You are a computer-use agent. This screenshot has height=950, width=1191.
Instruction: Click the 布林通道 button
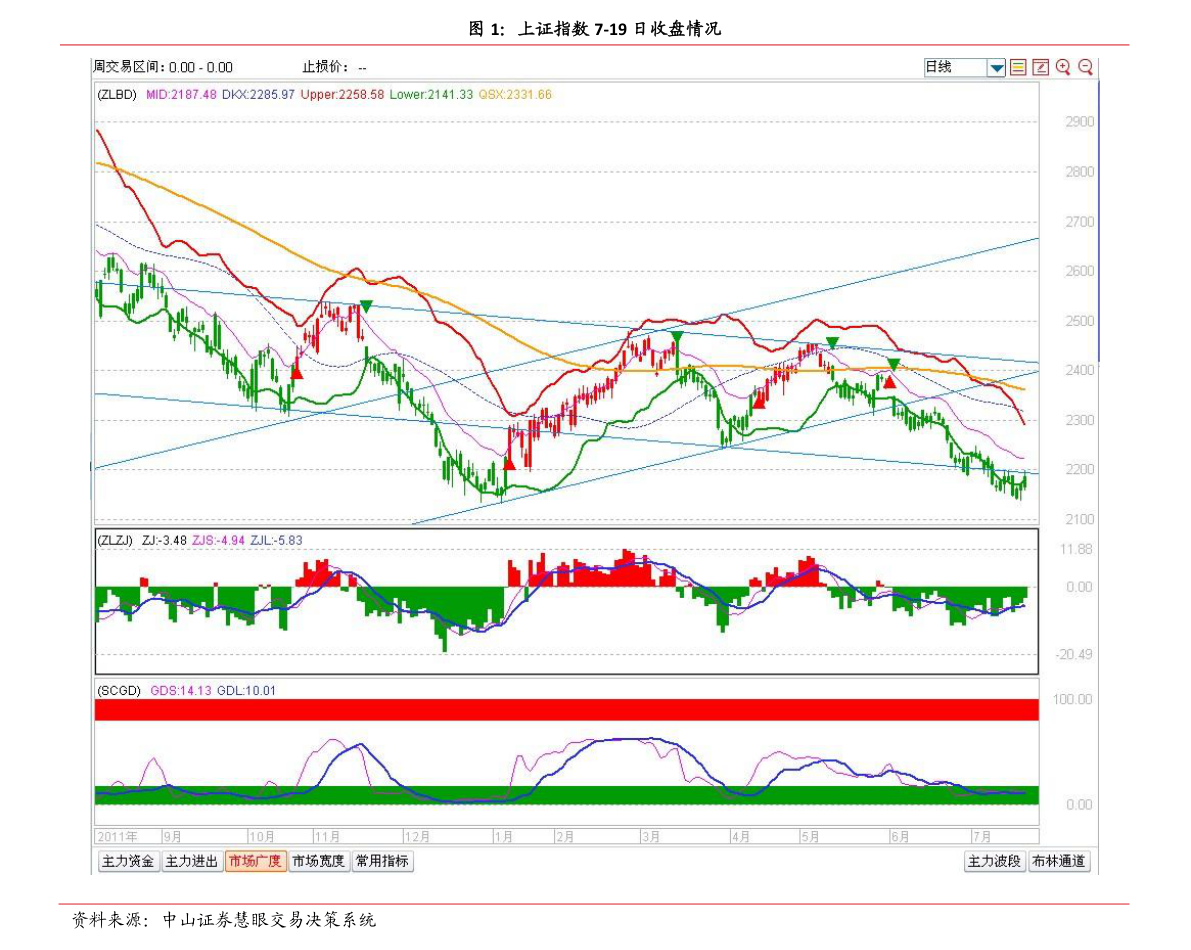point(1059,861)
